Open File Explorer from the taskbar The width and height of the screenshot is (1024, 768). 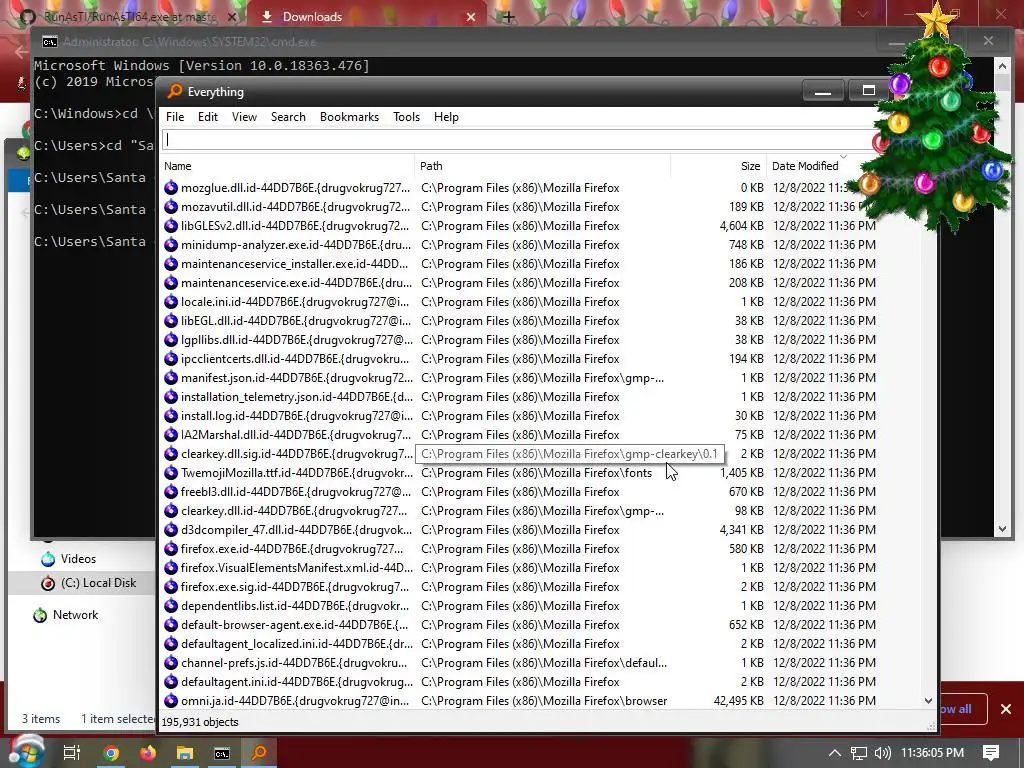tap(185, 753)
